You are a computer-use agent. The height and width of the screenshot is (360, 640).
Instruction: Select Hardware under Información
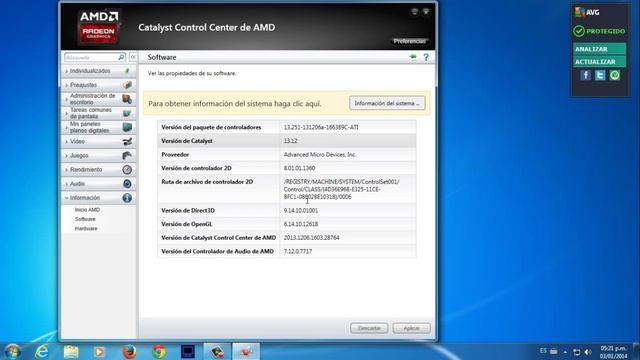point(86,229)
